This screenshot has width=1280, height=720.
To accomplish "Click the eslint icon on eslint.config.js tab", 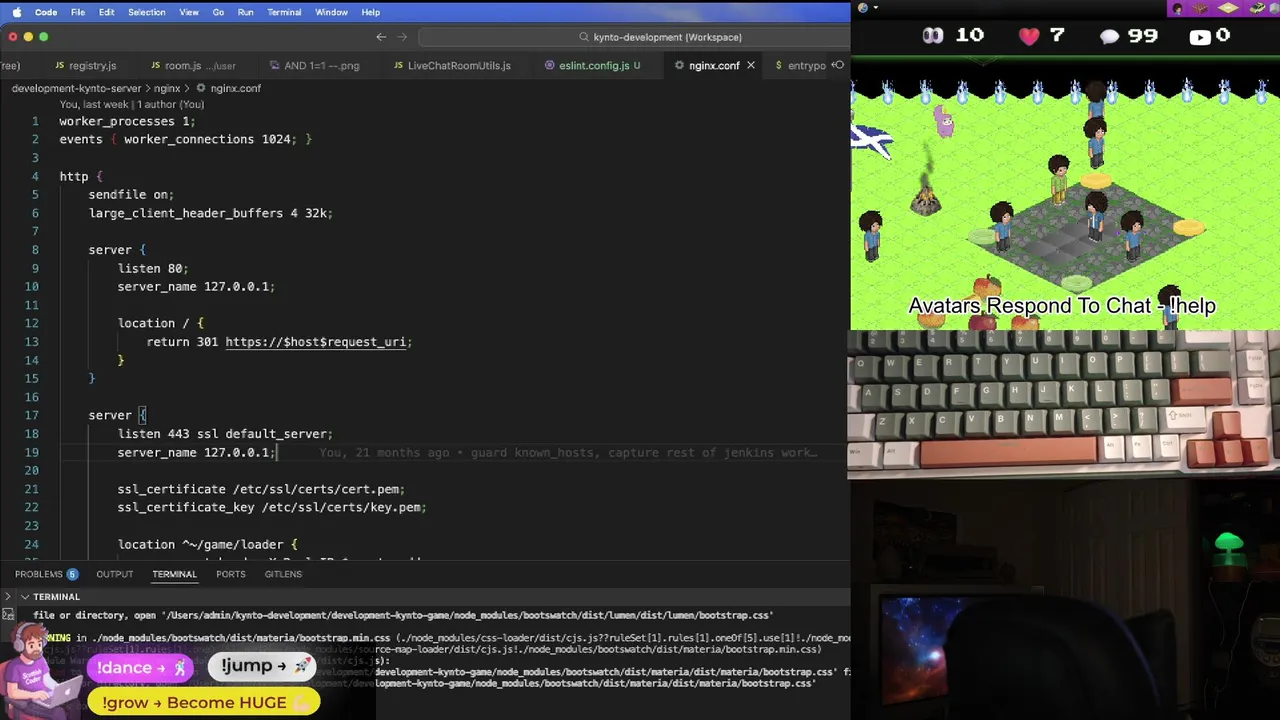I will (x=549, y=66).
